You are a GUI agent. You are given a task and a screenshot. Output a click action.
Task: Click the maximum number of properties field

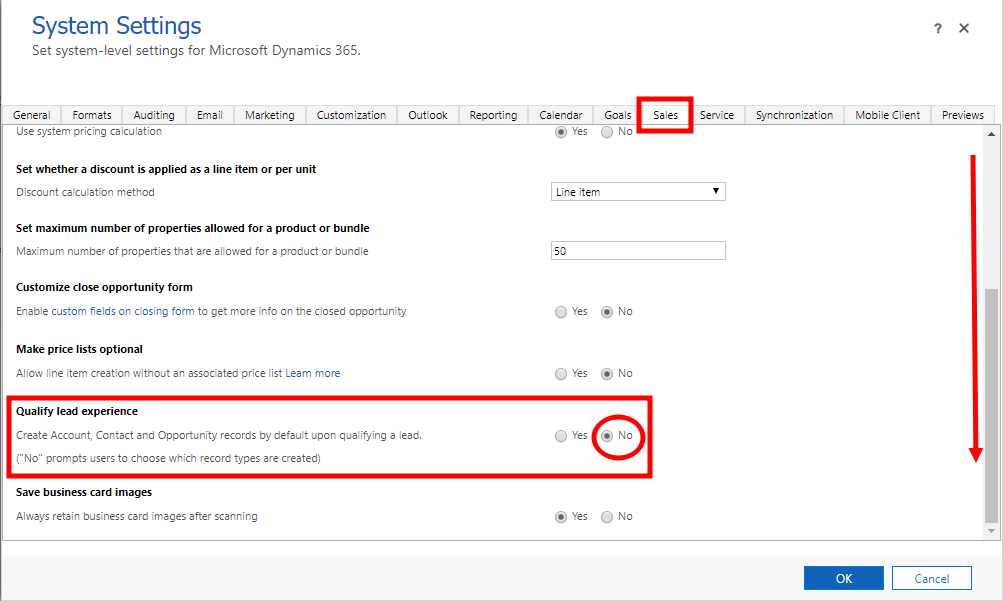click(x=638, y=251)
